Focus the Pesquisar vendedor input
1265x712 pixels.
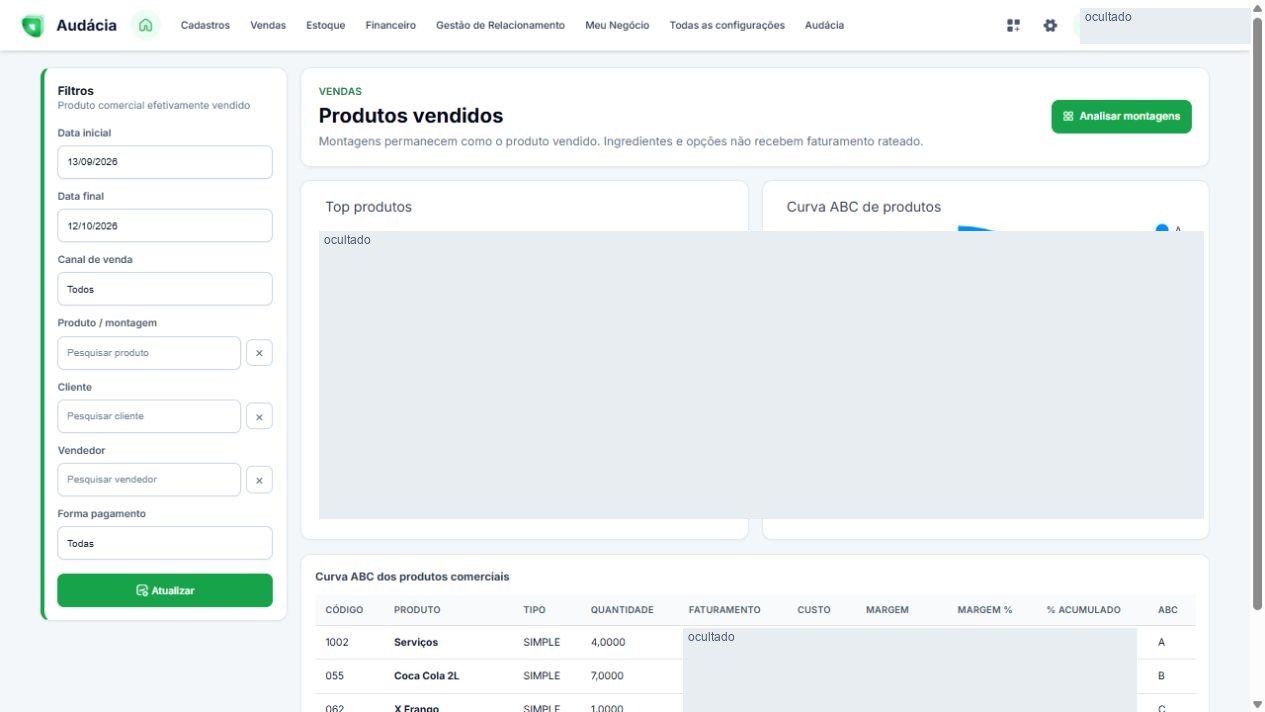(149, 480)
